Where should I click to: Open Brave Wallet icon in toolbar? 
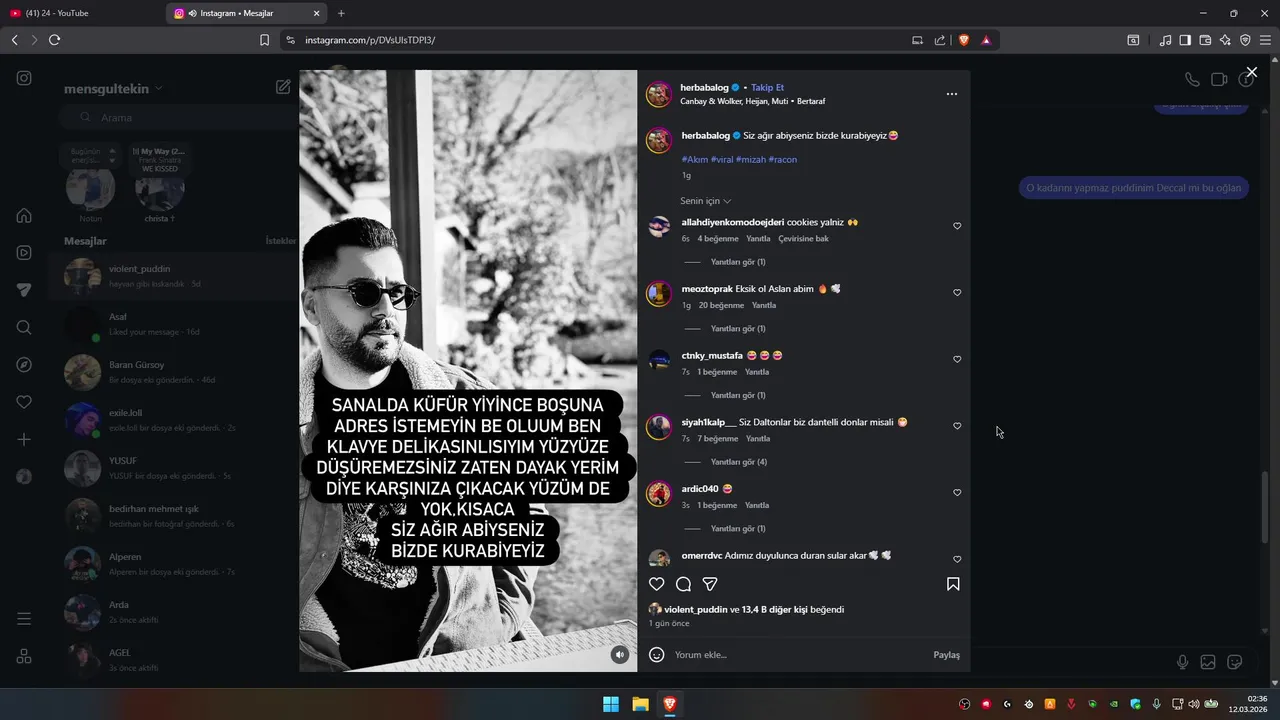tap(1205, 40)
